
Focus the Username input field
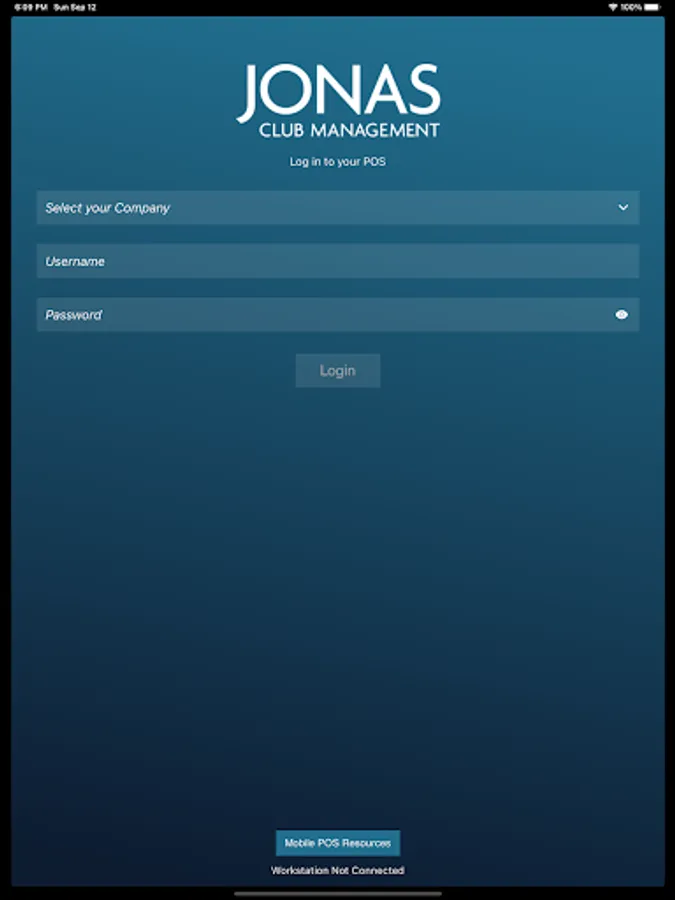[x=338, y=261]
